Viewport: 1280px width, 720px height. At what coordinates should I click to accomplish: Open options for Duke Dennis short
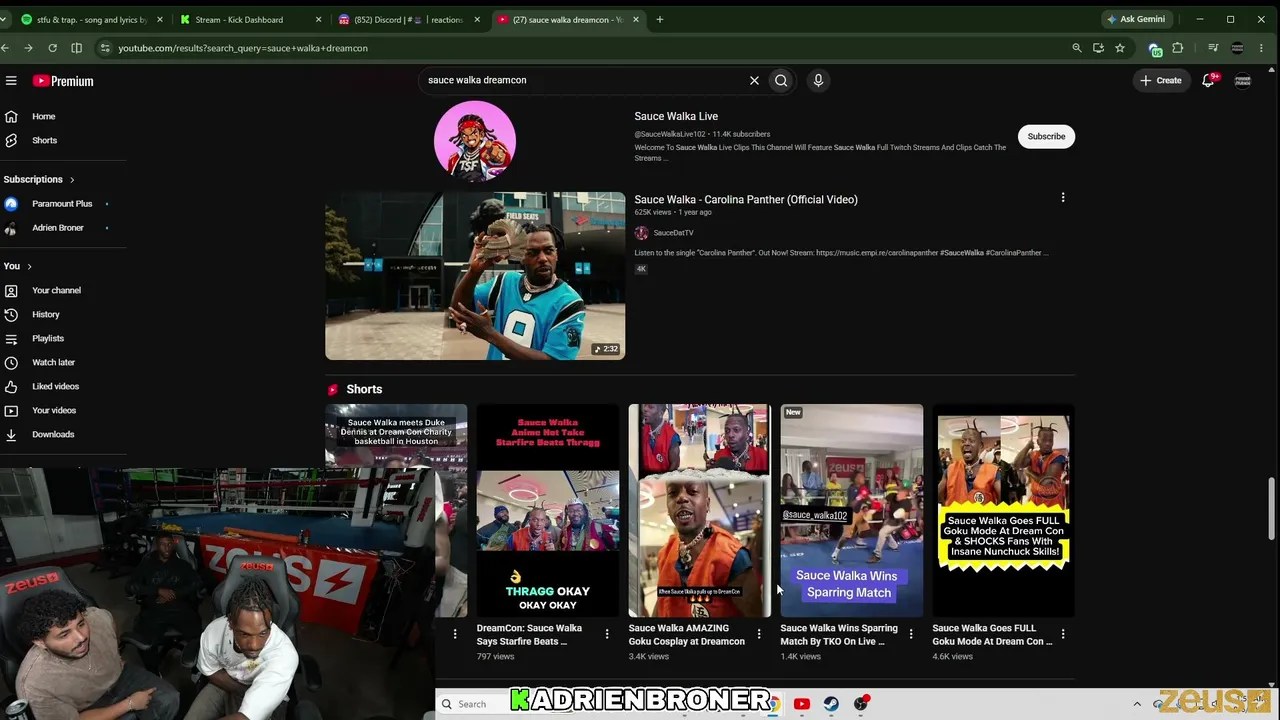coord(455,634)
